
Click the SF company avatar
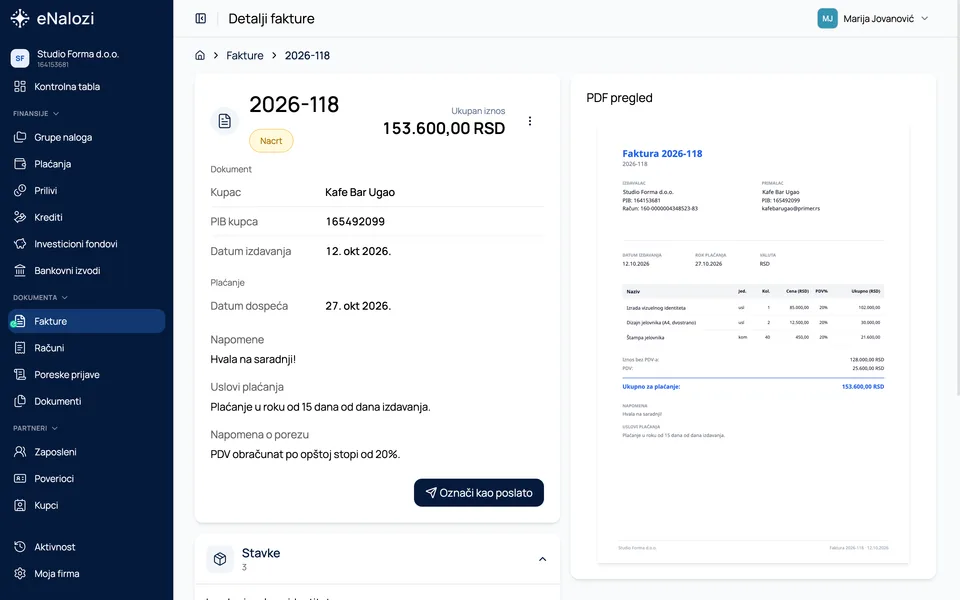[20, 58]
